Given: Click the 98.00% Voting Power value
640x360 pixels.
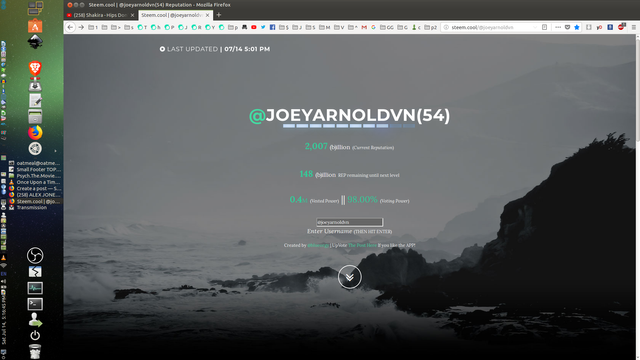Looking at the screenshot, I should tap(362, 200).
